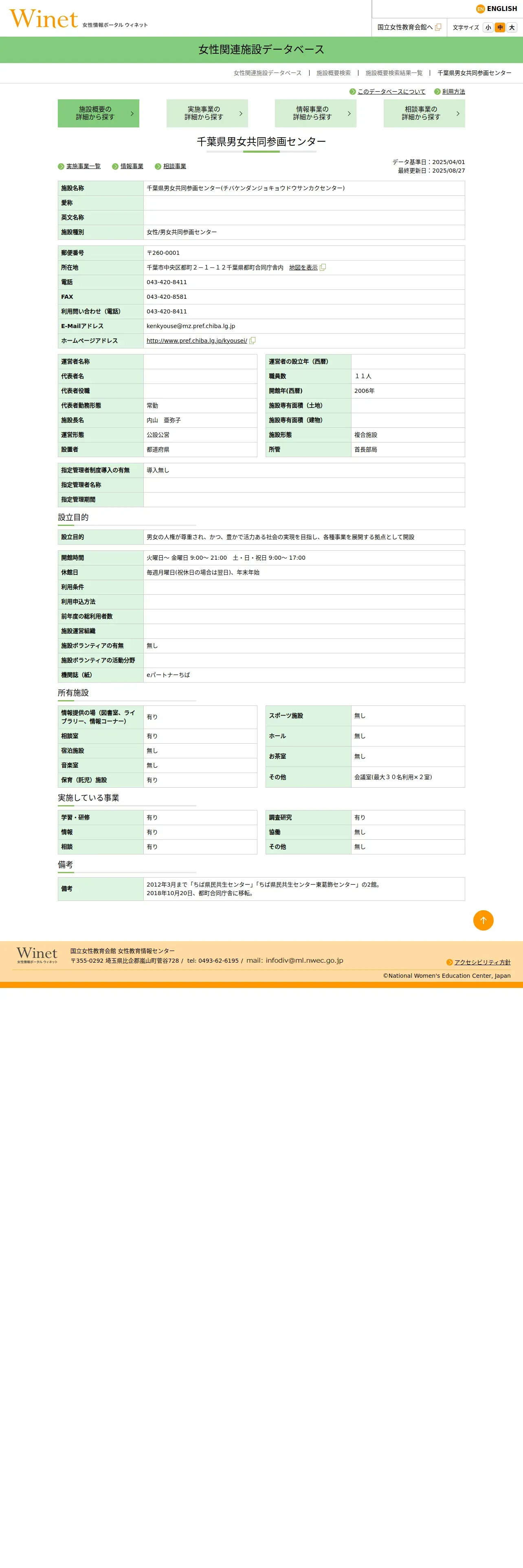Click orange arrow icon before アクセシビリティ方針
The height and width of the screenshot is (1568, 523).
point(449,962)
